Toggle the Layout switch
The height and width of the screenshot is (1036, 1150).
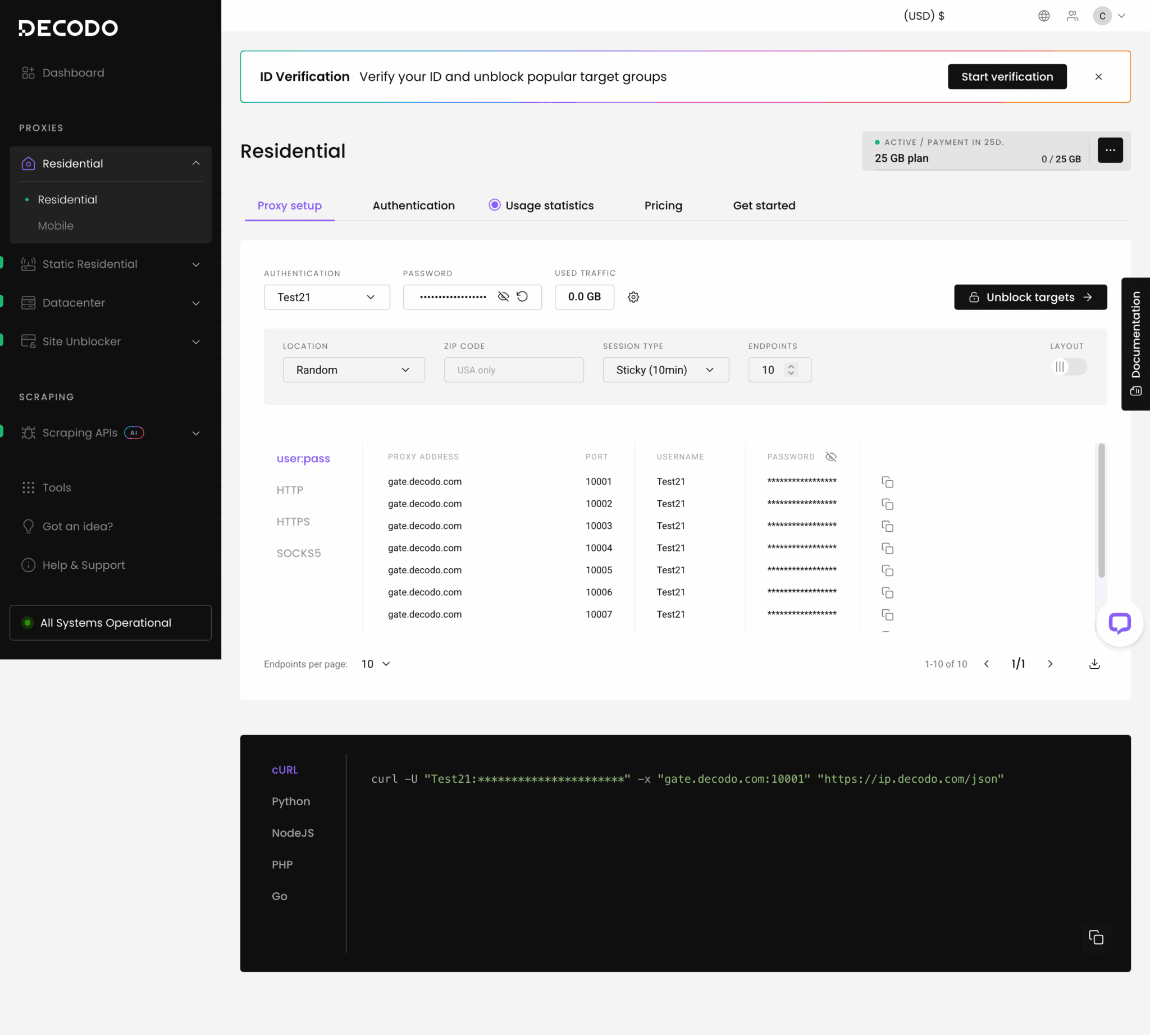(x=1069, y=367)
